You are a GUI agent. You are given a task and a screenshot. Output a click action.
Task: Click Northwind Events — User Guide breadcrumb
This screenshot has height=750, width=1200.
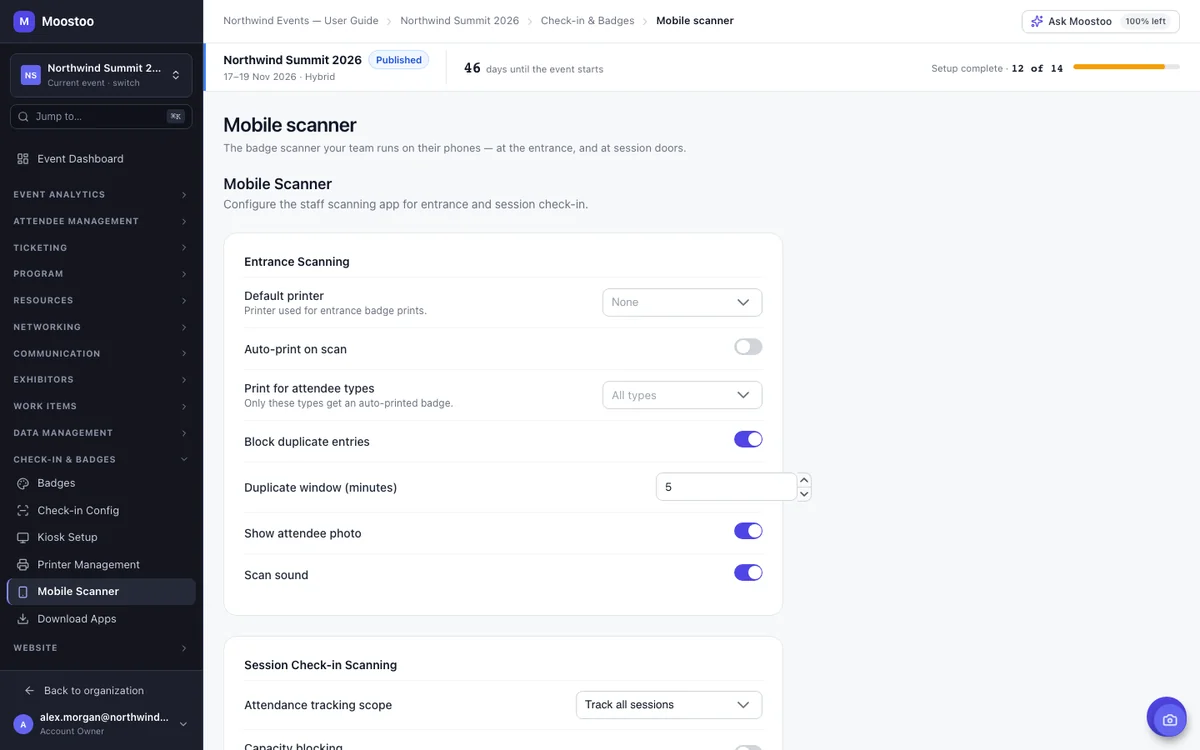pyautogui.click(x=301, y=21)
